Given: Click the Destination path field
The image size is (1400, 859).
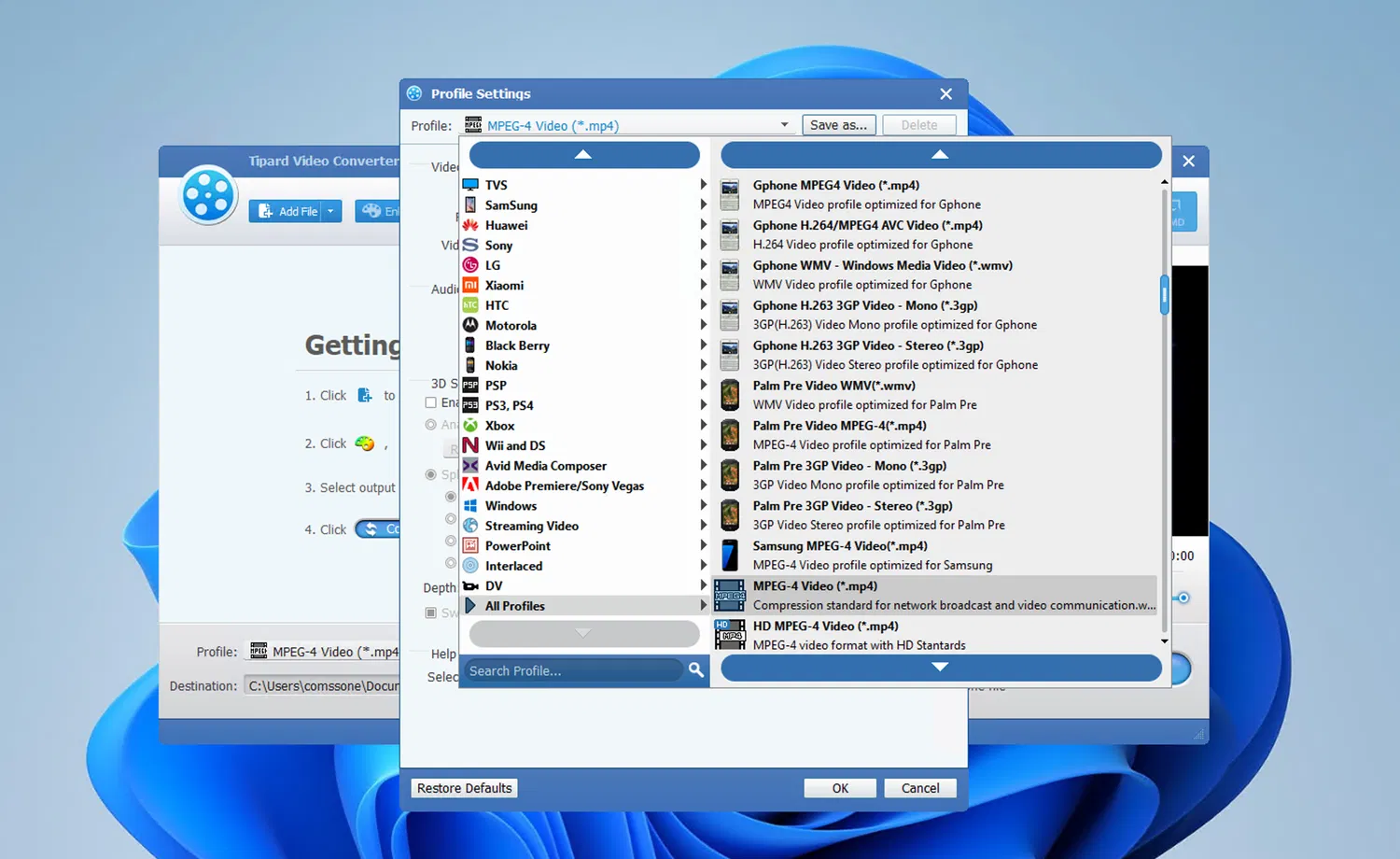Looking at the screenshot, I should [322, 685].
